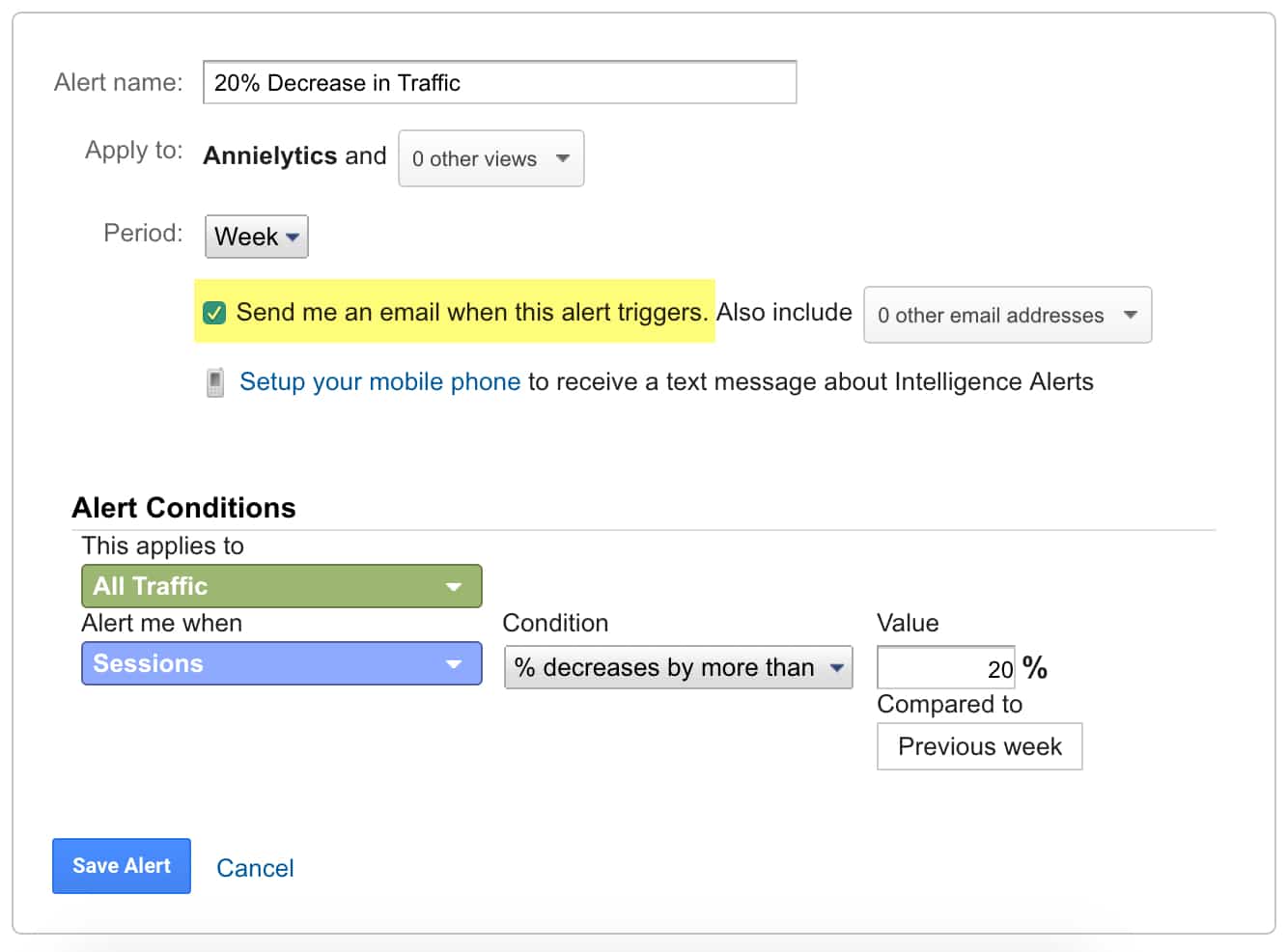Screen dimensions: 1288x952
Task: Open the % decreases by more than dropdown
Action: click(679, 667)
